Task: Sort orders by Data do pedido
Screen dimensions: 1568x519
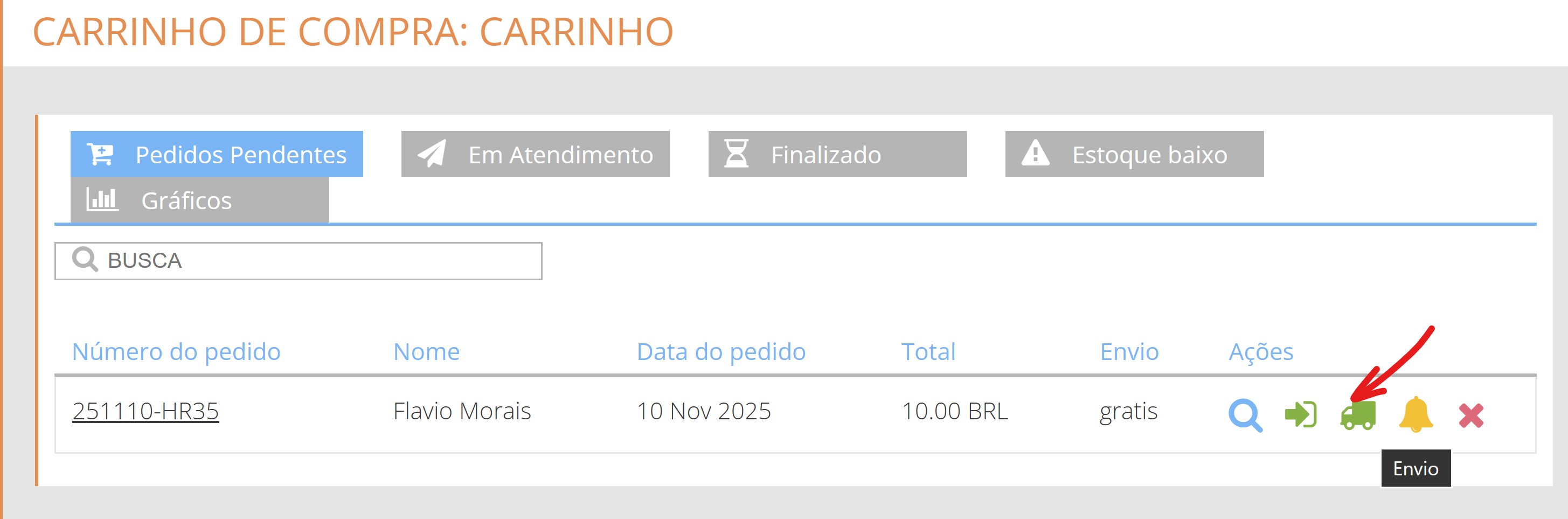Action: pyautogui.click(x=721, y=351)
